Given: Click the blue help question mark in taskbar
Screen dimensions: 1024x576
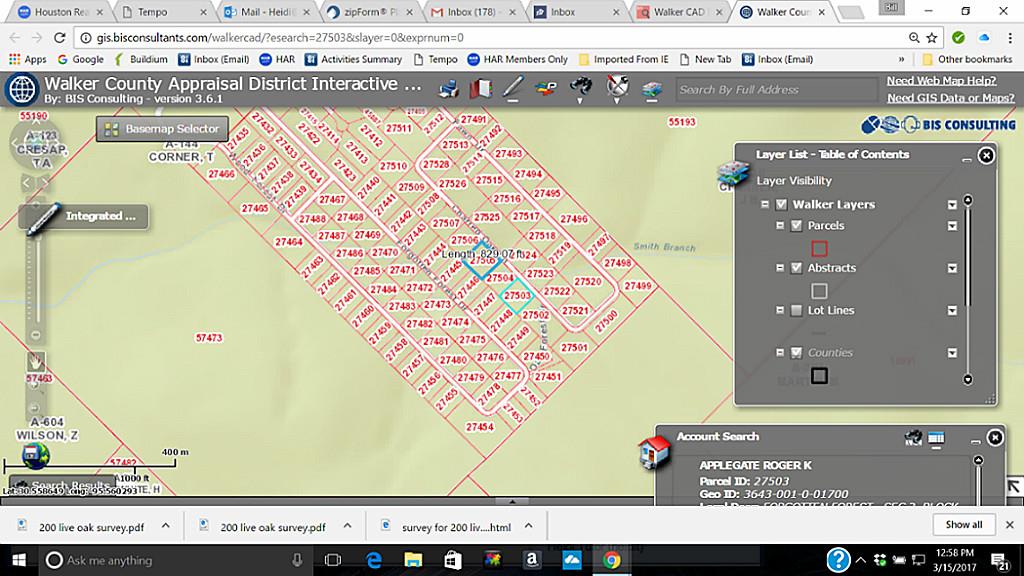Looking at the screenshot, I should click(x=839, y=560).
